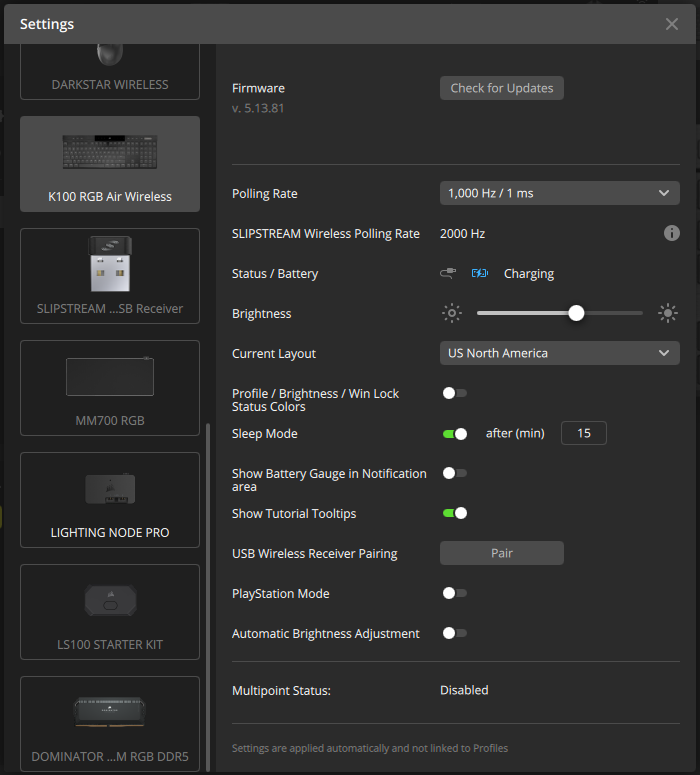The image size is (700, 775).
Task: Click the device list vertical scrollbar
Action: pyautogui.click(x=208, y=597)
